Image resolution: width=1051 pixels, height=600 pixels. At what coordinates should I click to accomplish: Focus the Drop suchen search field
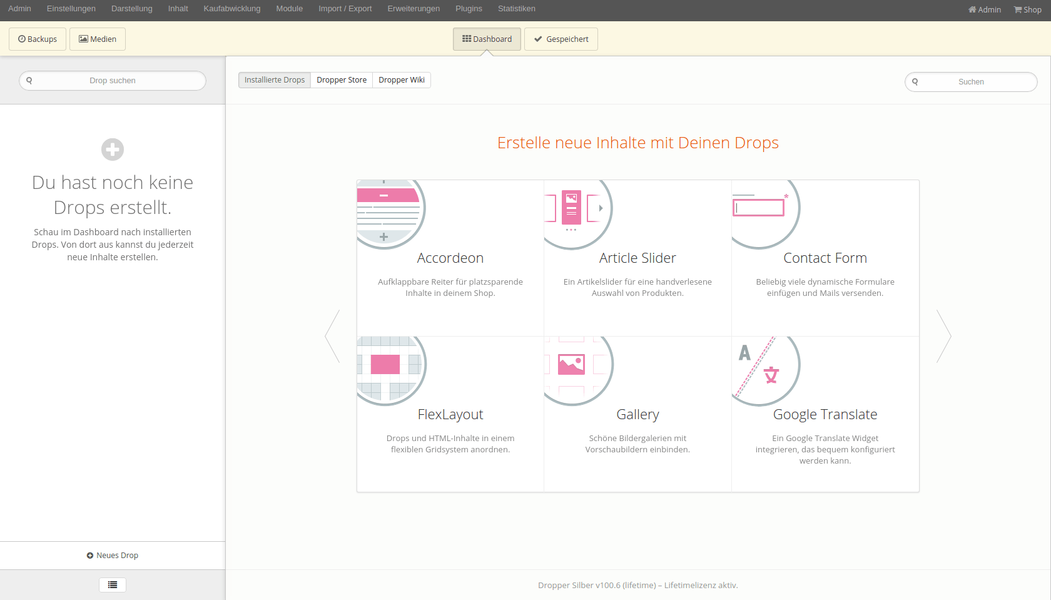113,80
